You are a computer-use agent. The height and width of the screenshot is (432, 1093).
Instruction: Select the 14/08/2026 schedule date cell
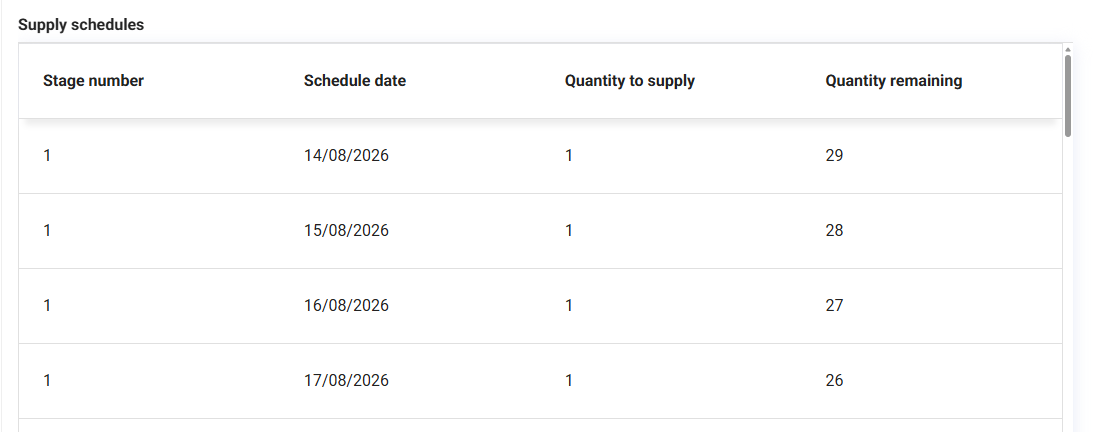click(346, 155)
